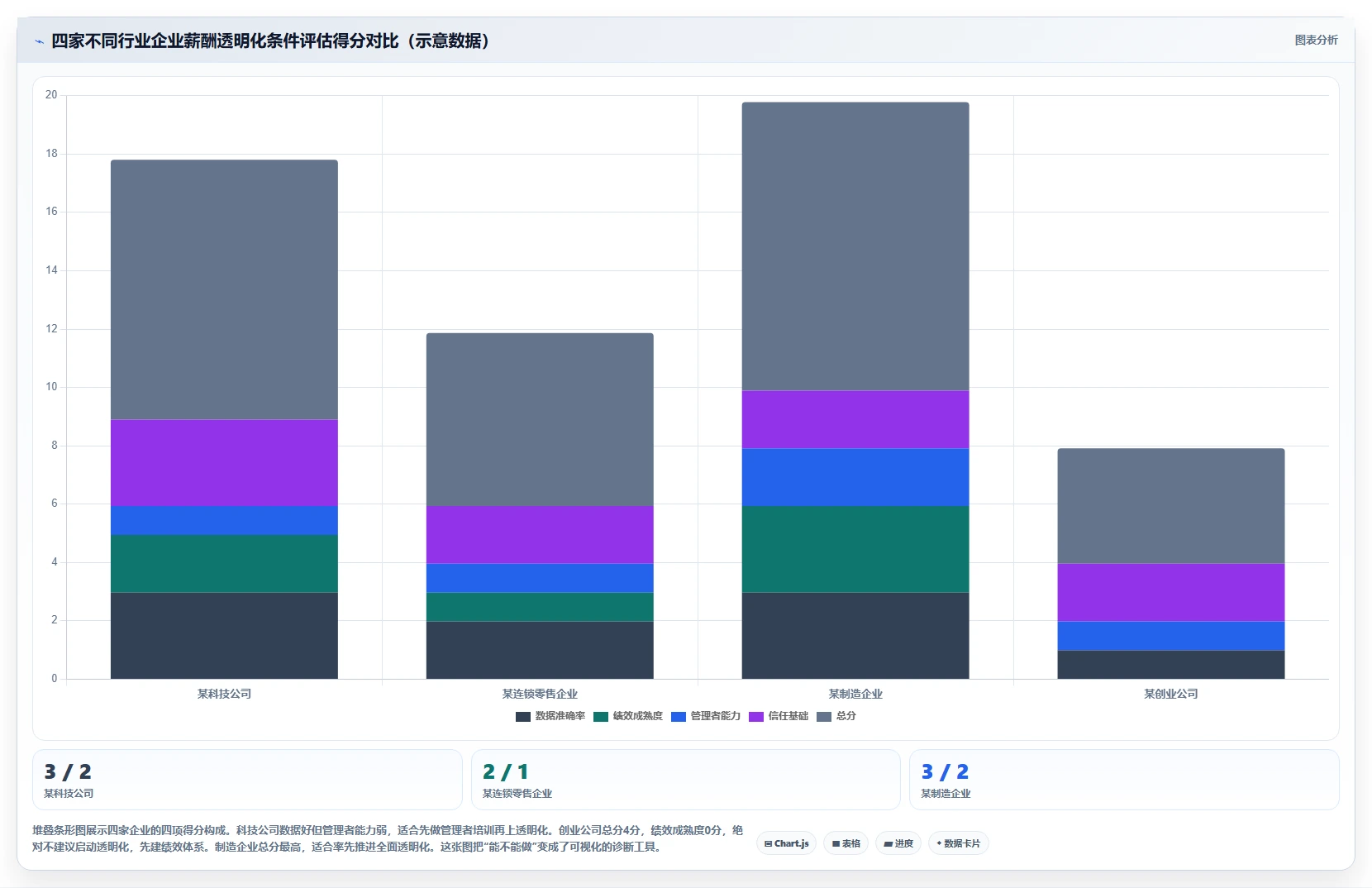
Task: Toggle the 绩效成熟度 legend item
Action: click(x=628, y=716)
